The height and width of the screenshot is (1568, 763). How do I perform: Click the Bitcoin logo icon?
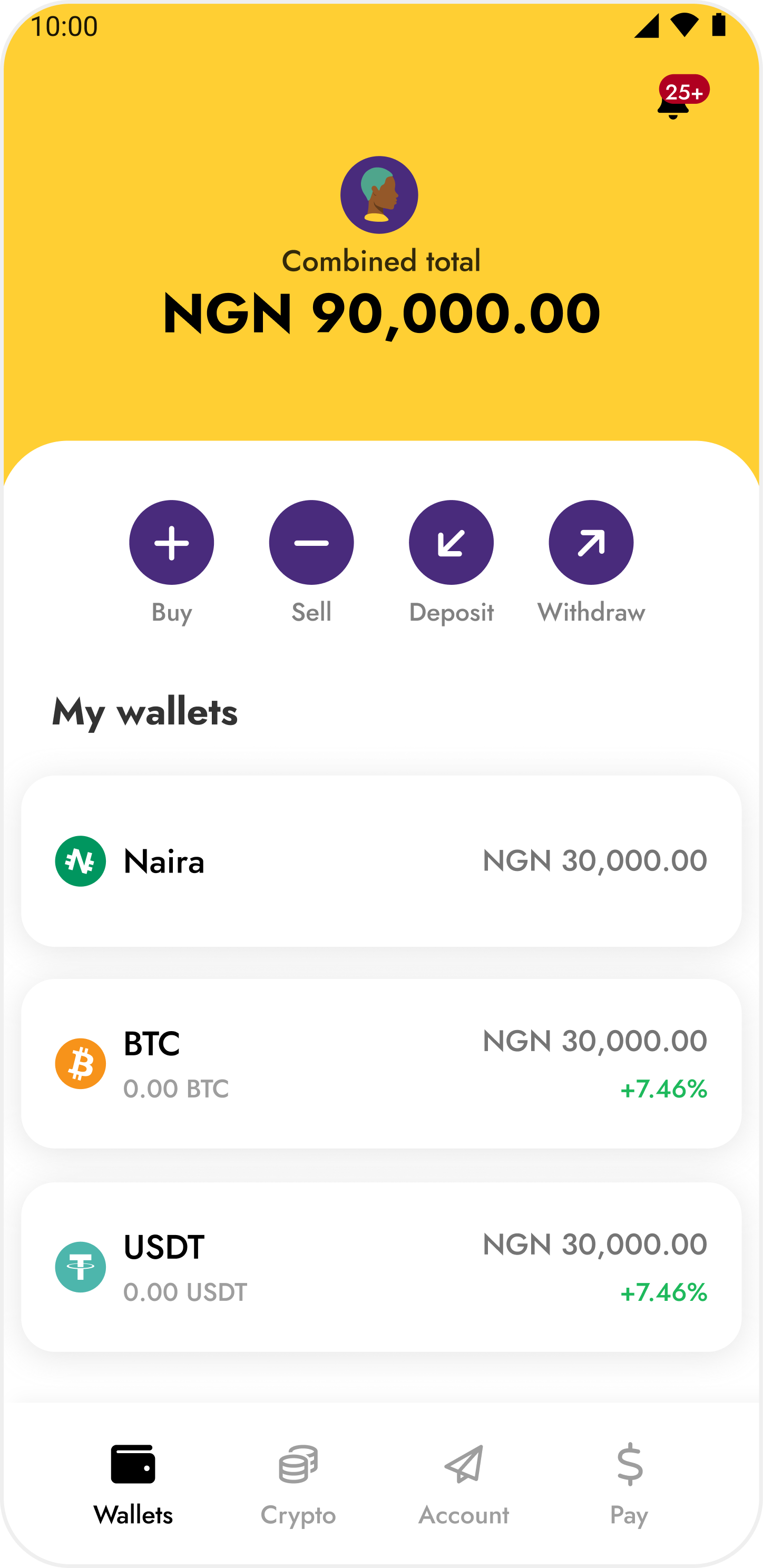pyautogui.click(x=81, y=1064)
